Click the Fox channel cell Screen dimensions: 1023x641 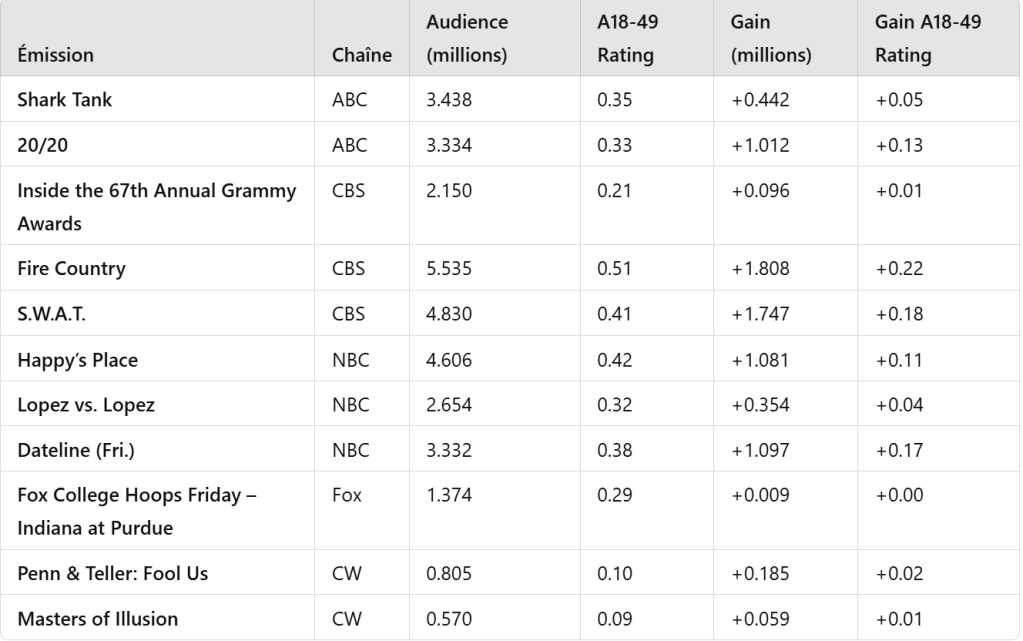346,495
